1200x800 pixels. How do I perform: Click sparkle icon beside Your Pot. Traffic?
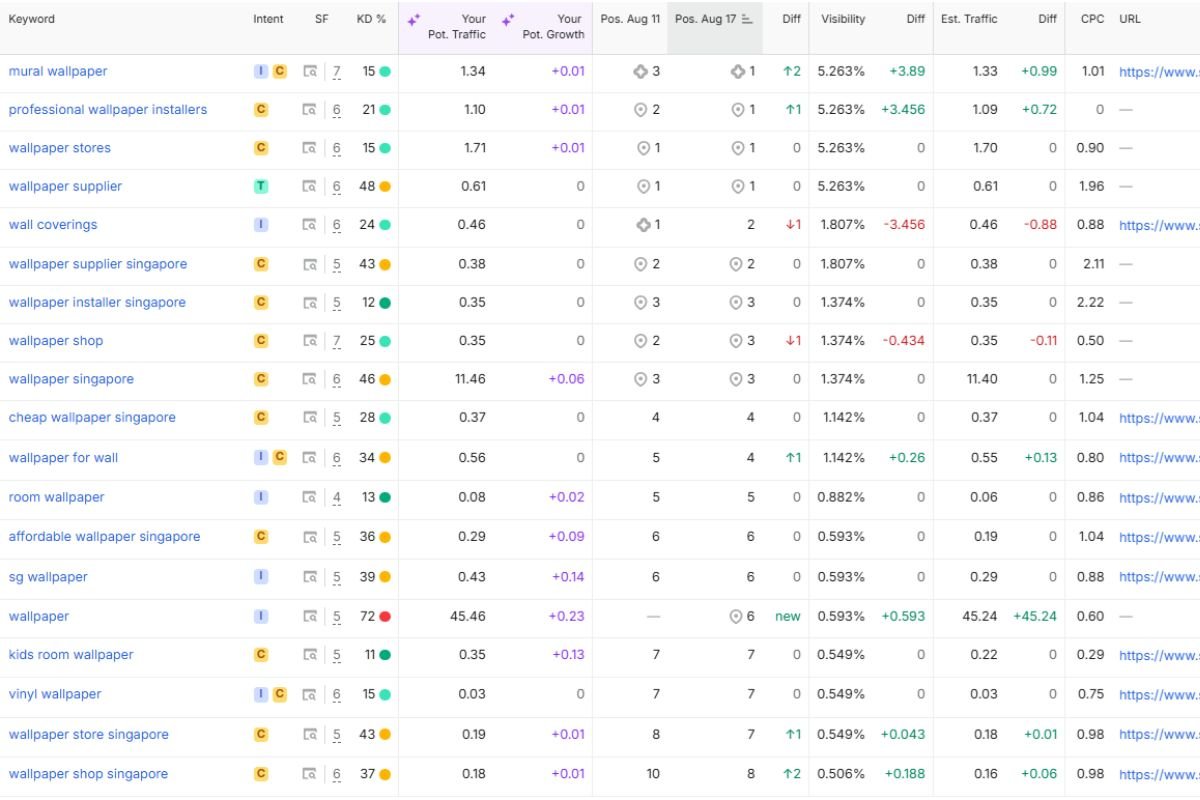point(414,20)
